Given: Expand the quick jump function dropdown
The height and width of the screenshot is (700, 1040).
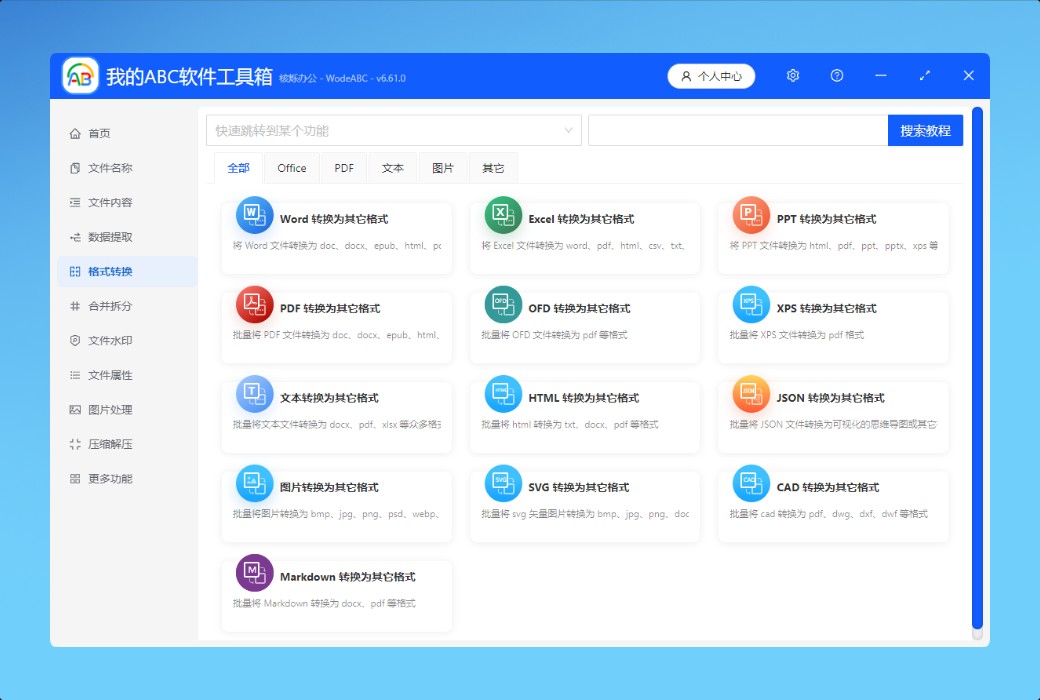Looking at the screenshot, I should (569, 131).
